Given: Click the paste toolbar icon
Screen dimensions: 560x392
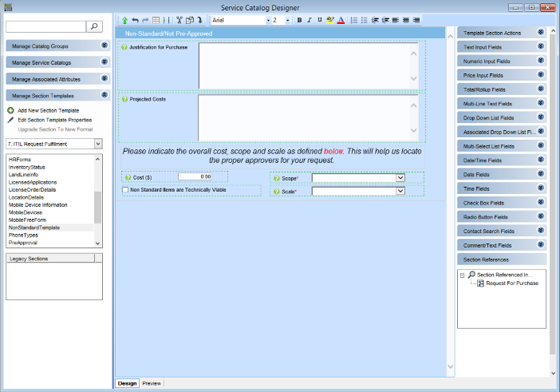Looking at the screenshot, I should pyautogui.click(x=200, y=20).
